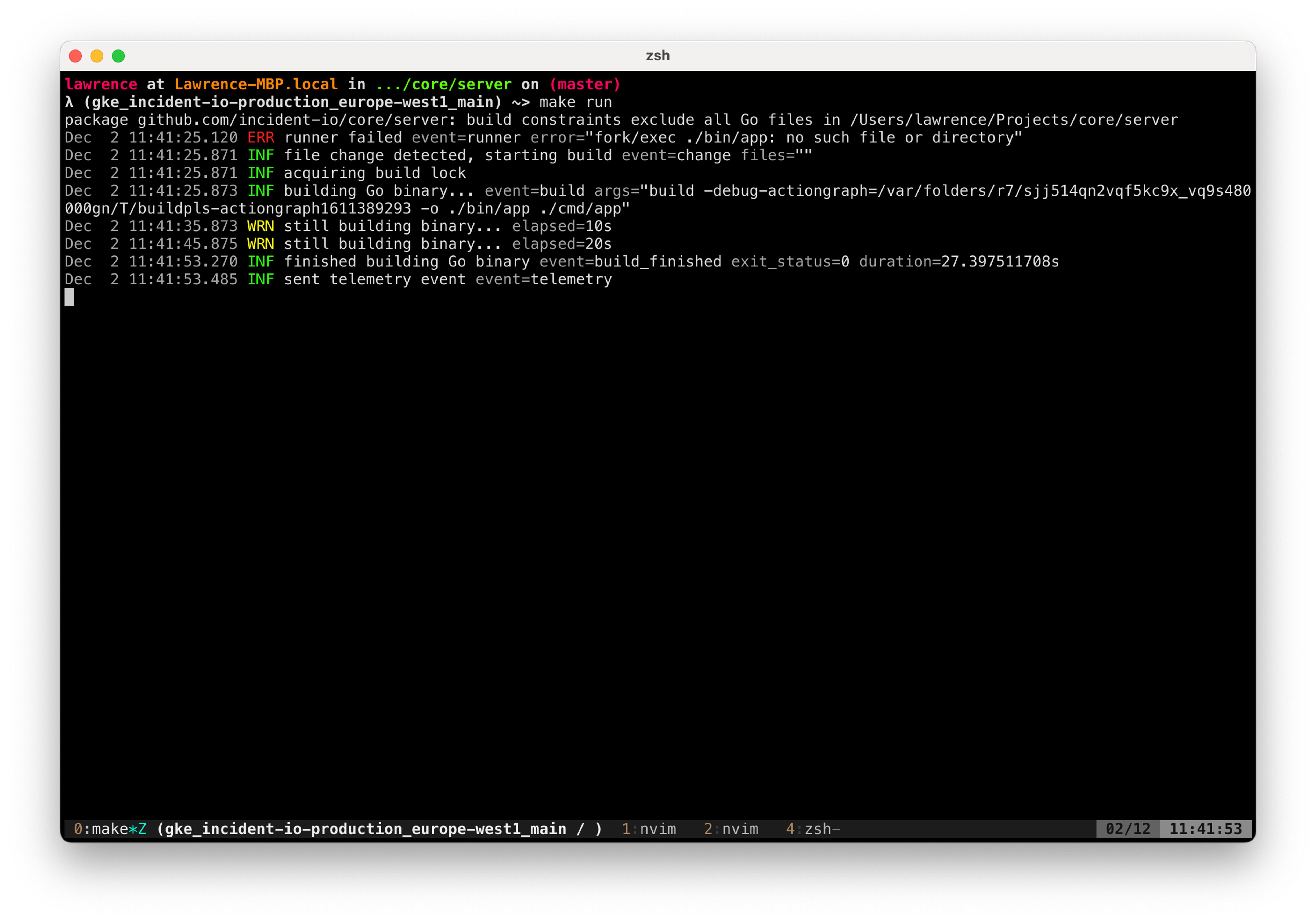Click the zsh window title
This screenshot has width=1316, height=922.
(657, 56)
